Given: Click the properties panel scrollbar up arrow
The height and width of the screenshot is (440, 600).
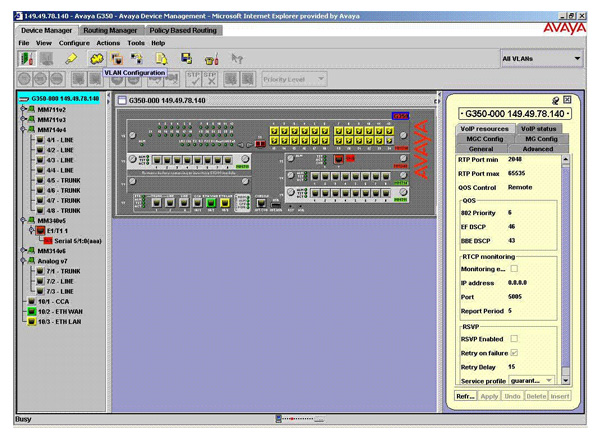Looking at the screenshot, I should pos(566,159).
